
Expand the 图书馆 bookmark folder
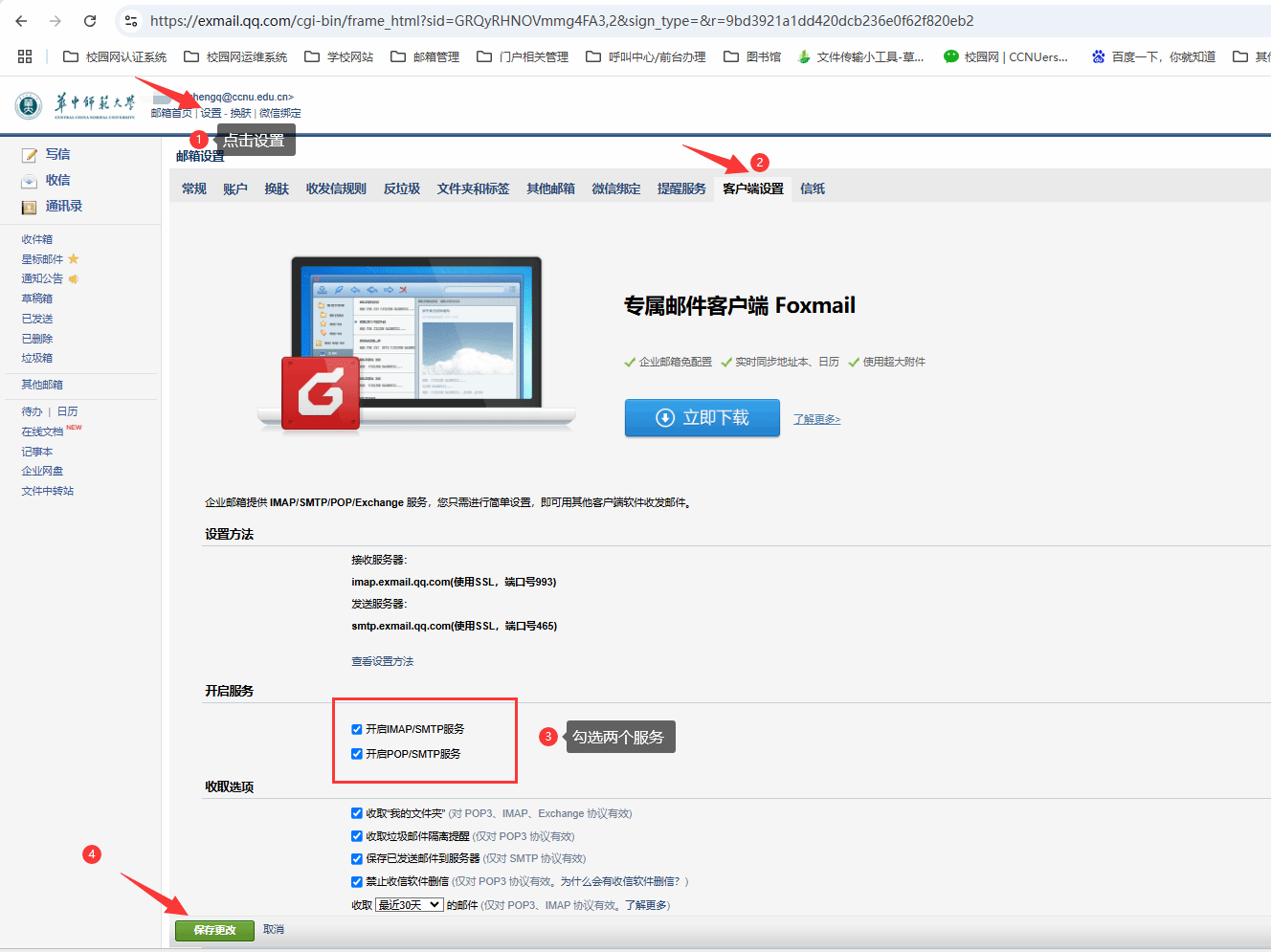(752, 56)
